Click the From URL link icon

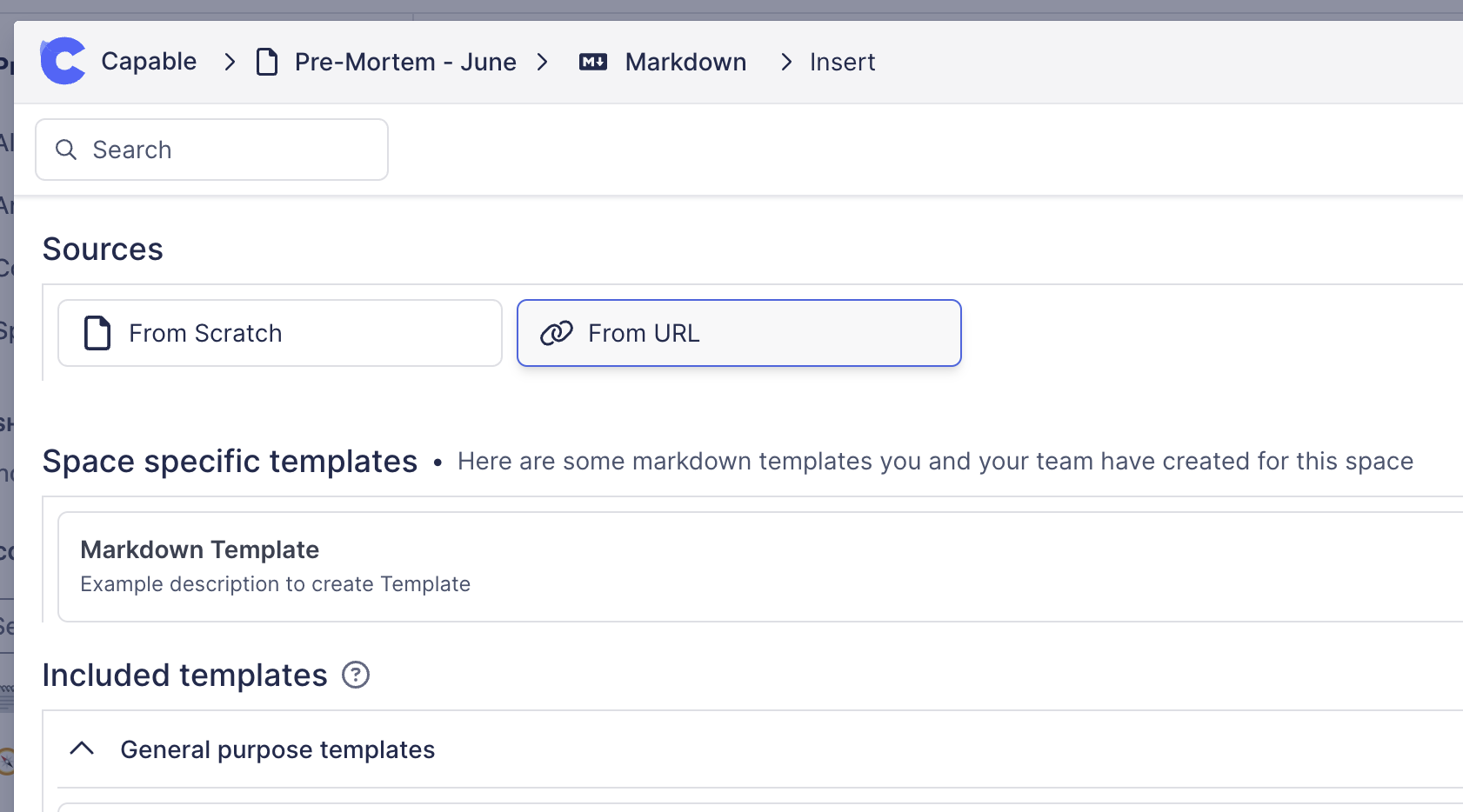557,333
